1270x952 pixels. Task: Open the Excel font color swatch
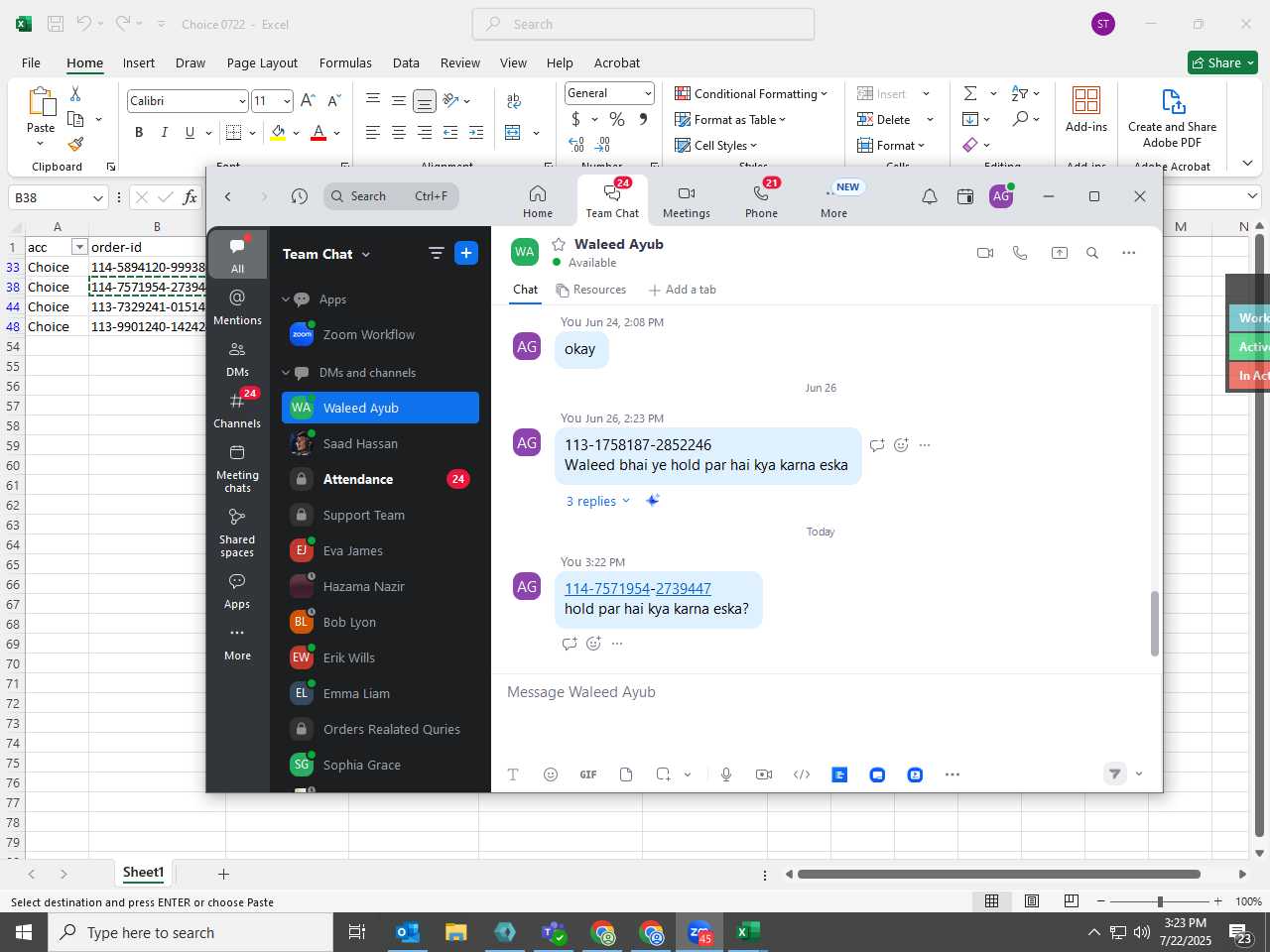click(318, 132)
